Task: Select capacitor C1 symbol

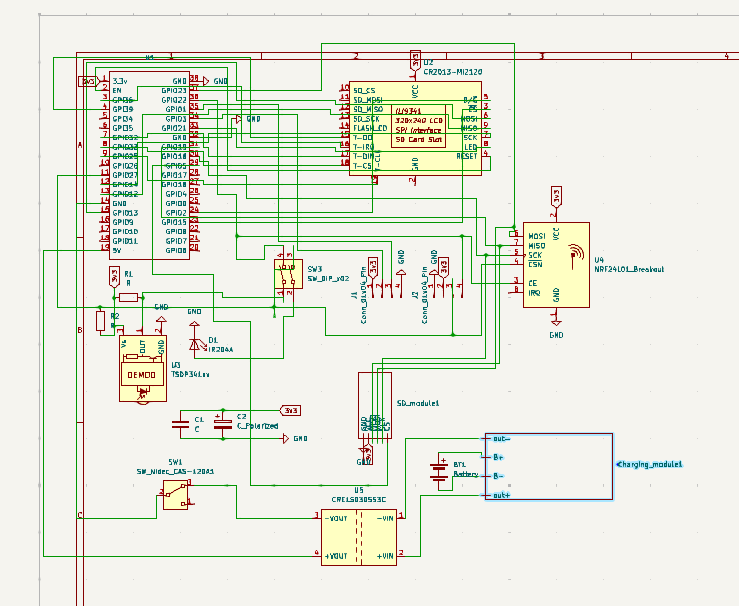Action: pos(181,425)
